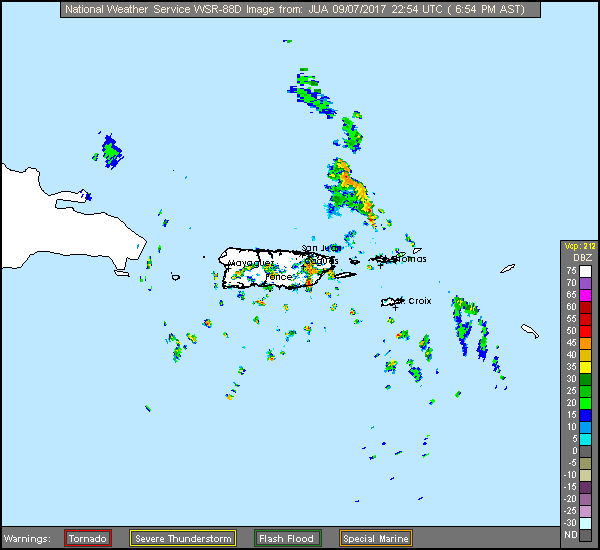The image size is (600, 550).
Task: Click the radar image title header bar
Action: click(300, 9)
